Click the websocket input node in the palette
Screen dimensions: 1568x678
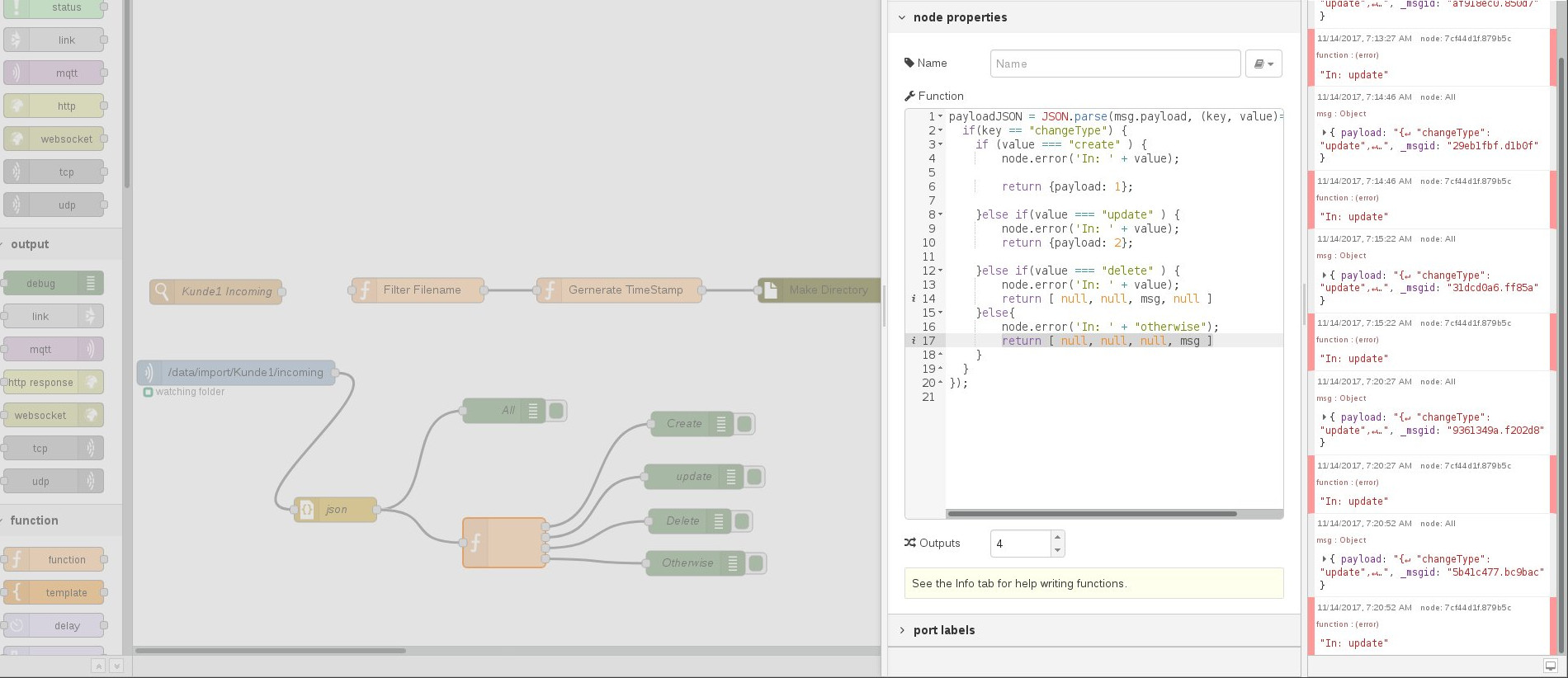(54, 139)
